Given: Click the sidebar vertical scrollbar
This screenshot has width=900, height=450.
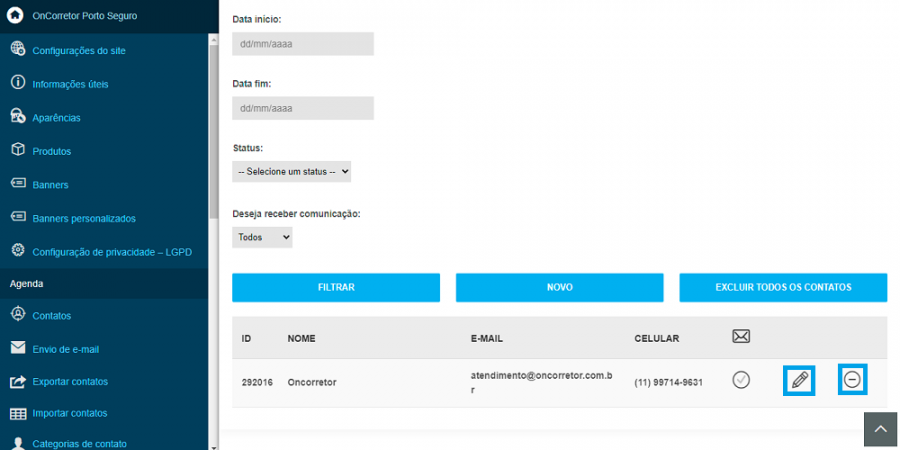Looking at the screenshot, I should [x=213, y=130].
